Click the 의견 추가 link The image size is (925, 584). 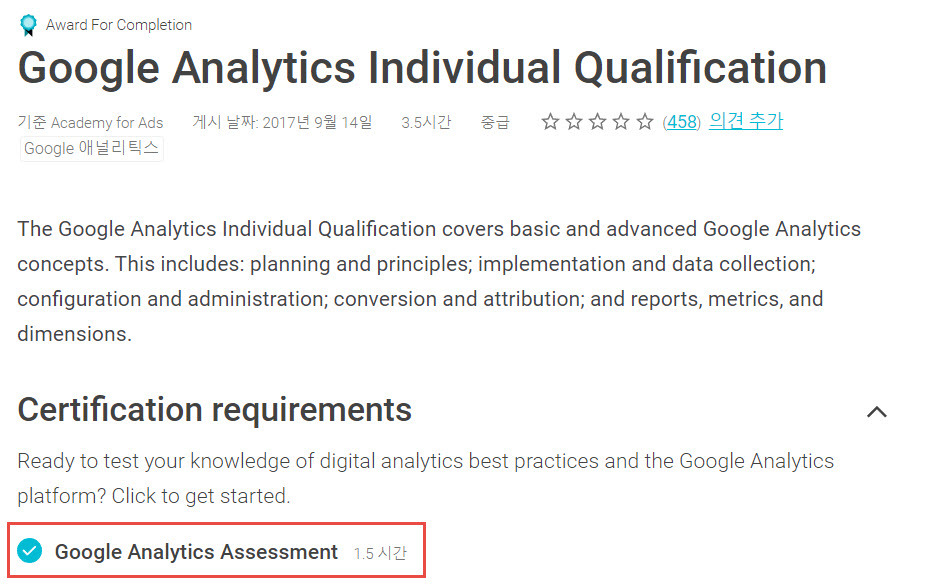point(746,121)
